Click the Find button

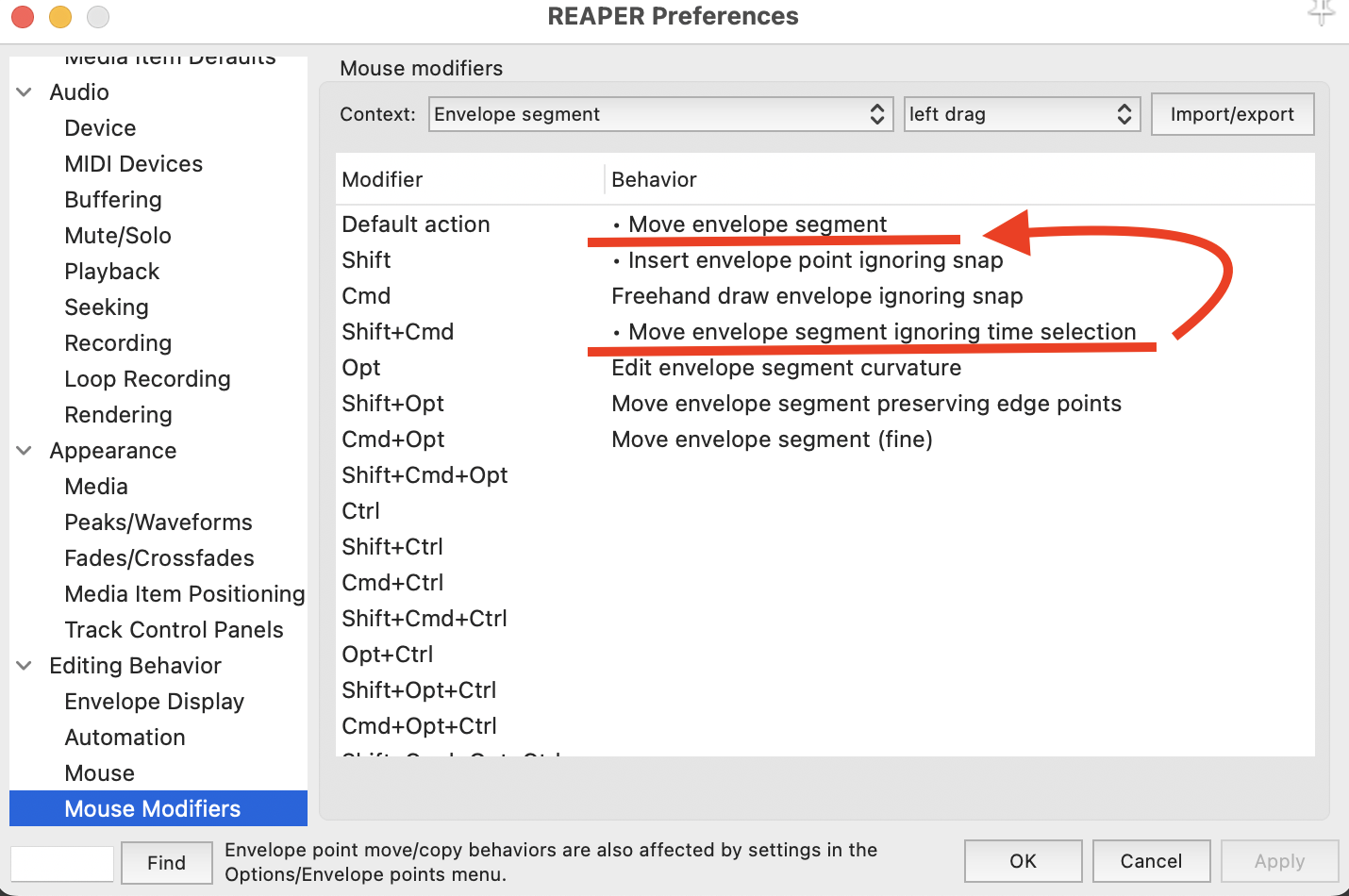[x=166, y=863]
